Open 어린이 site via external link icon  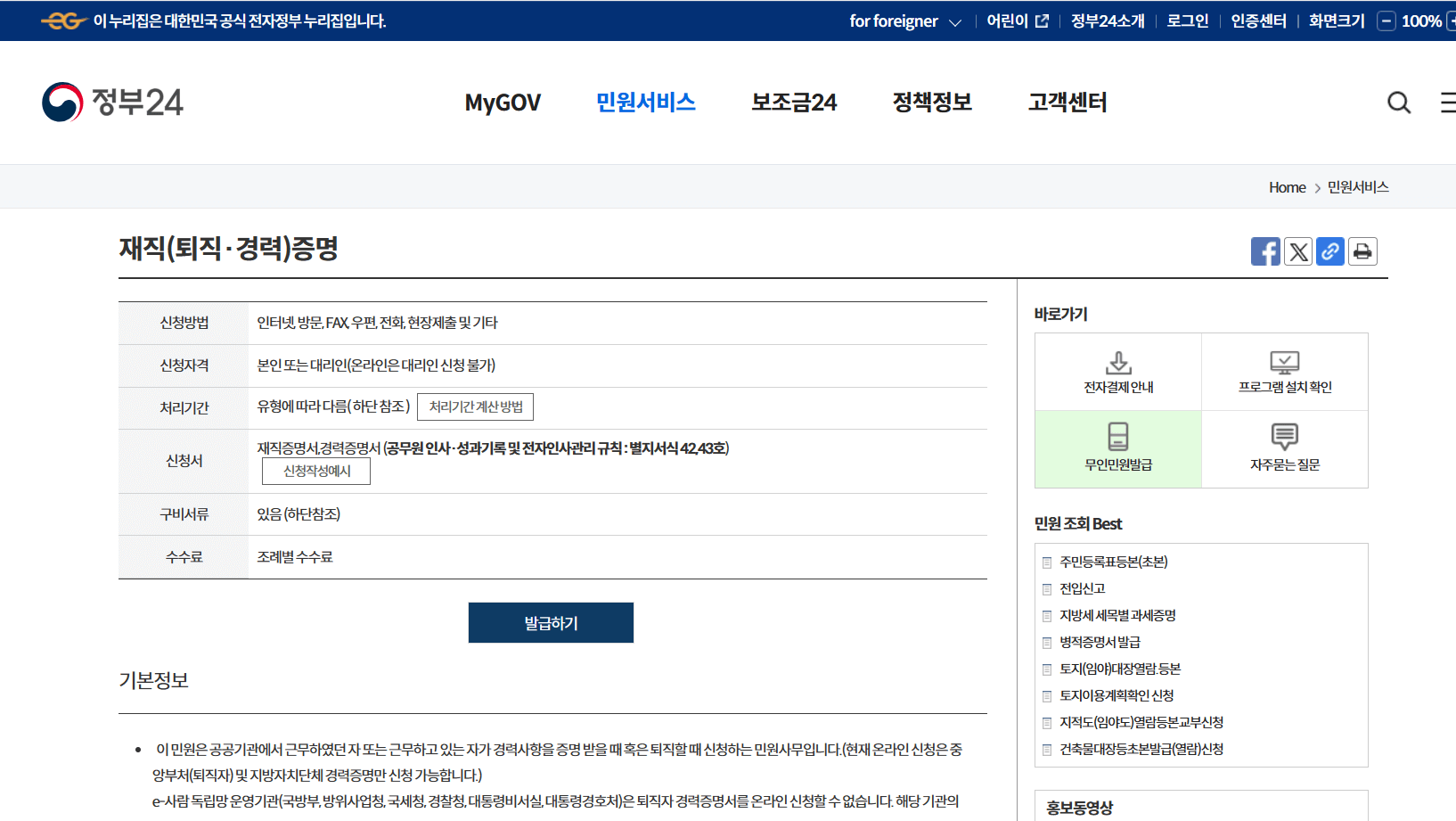coord(1042,20)
